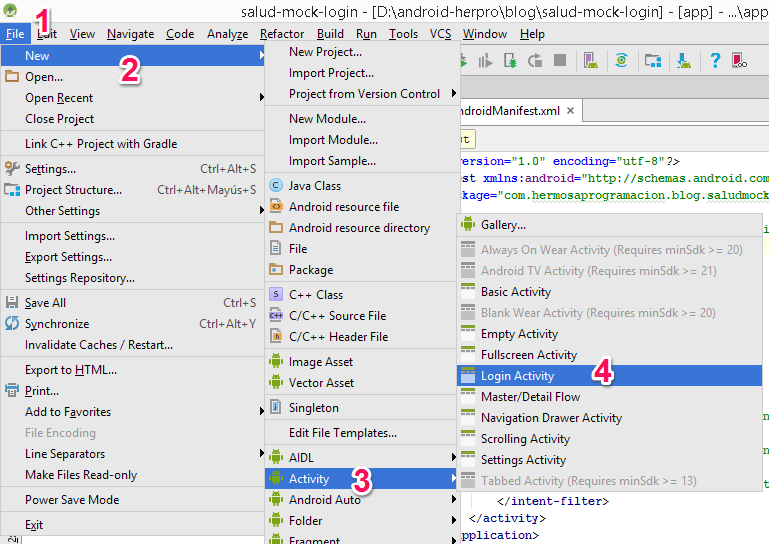
Task: Open the Tools menu
Action: pyautogui.click(x=403, y=34)
